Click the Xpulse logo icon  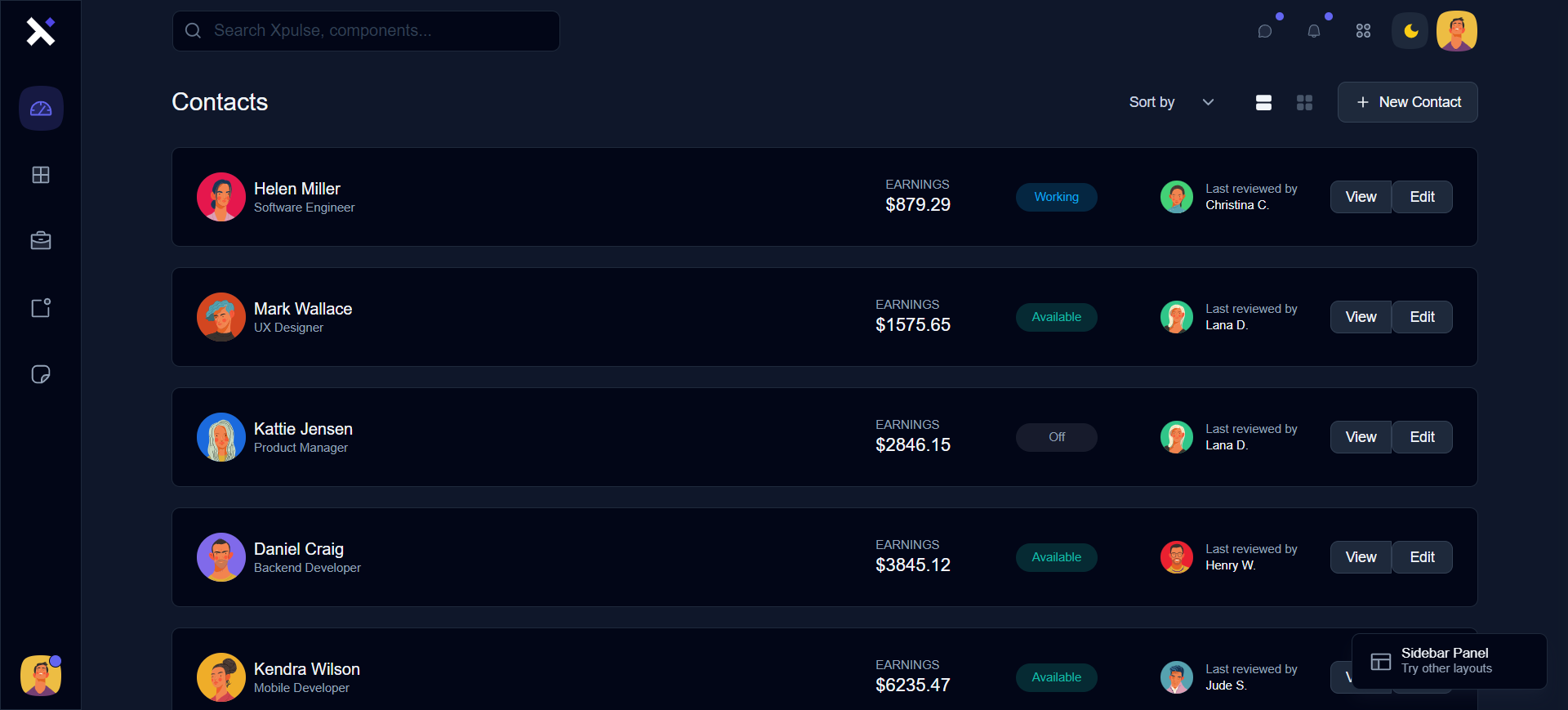(40, 32)
